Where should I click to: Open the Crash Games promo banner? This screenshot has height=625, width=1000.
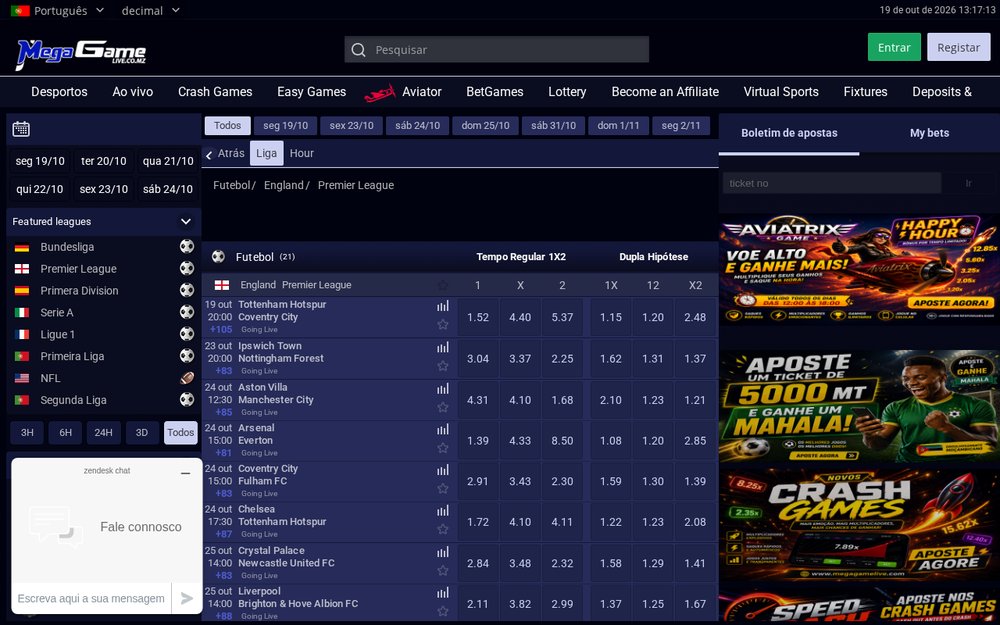pos(858,524)
